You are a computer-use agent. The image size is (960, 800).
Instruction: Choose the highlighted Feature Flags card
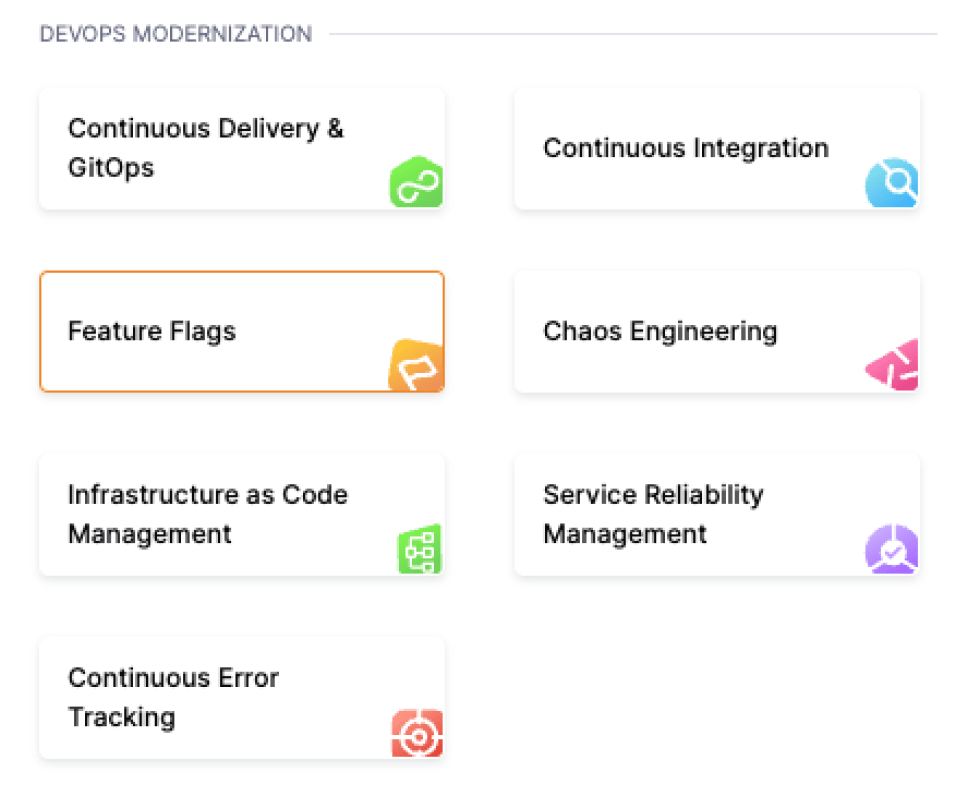242,332
